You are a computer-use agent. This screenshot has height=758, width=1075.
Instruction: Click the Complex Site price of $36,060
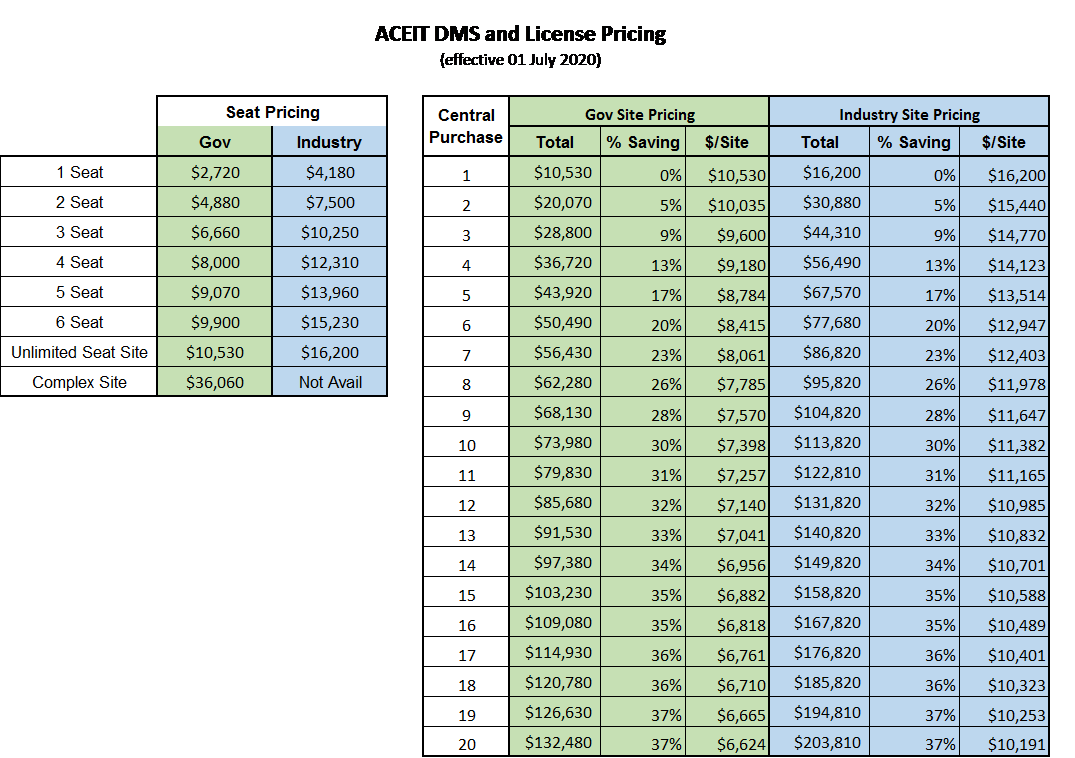tap(214, 381)
